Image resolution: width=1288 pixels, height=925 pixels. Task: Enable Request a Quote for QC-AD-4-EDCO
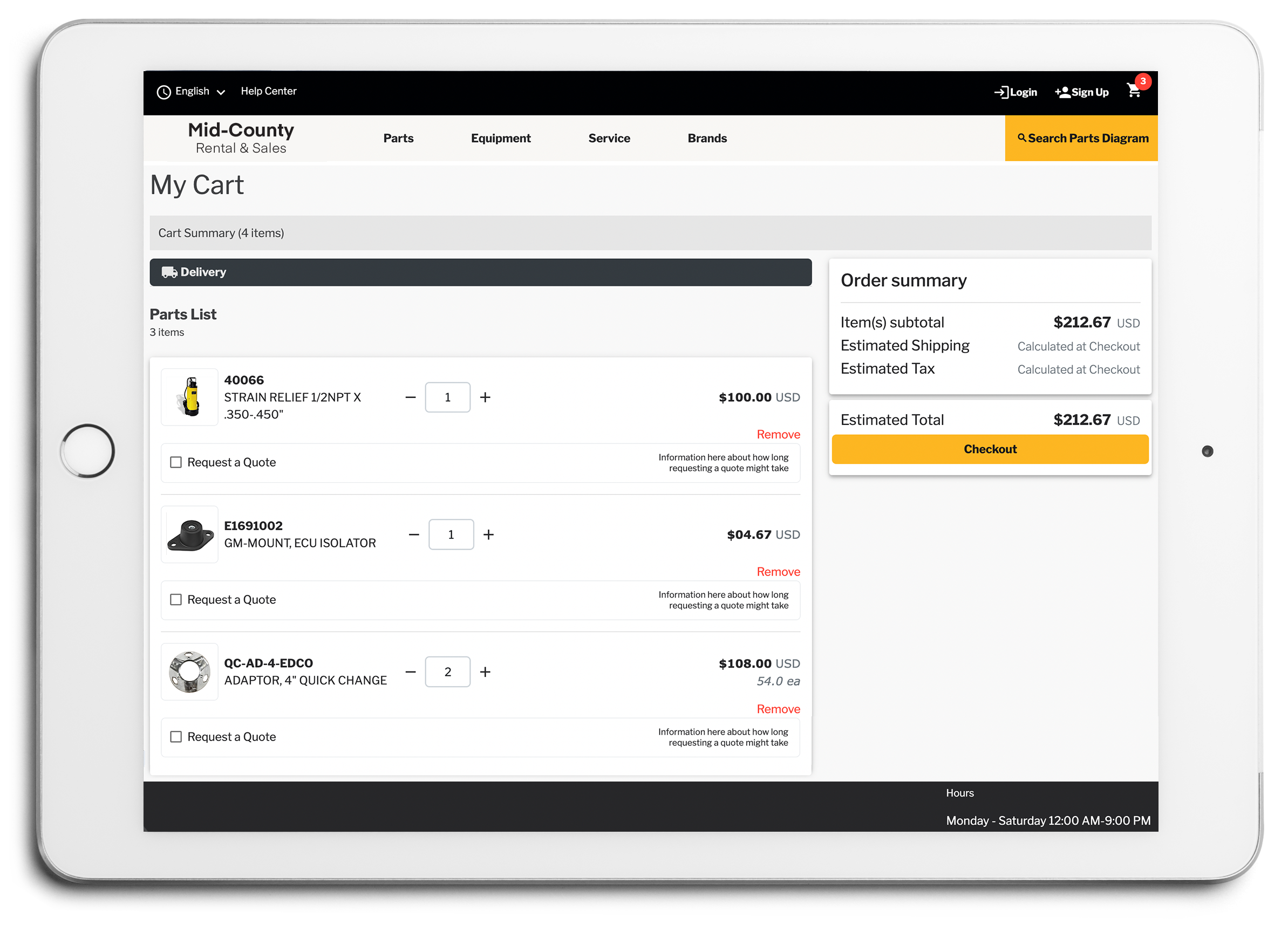click(x=177, y=737)
